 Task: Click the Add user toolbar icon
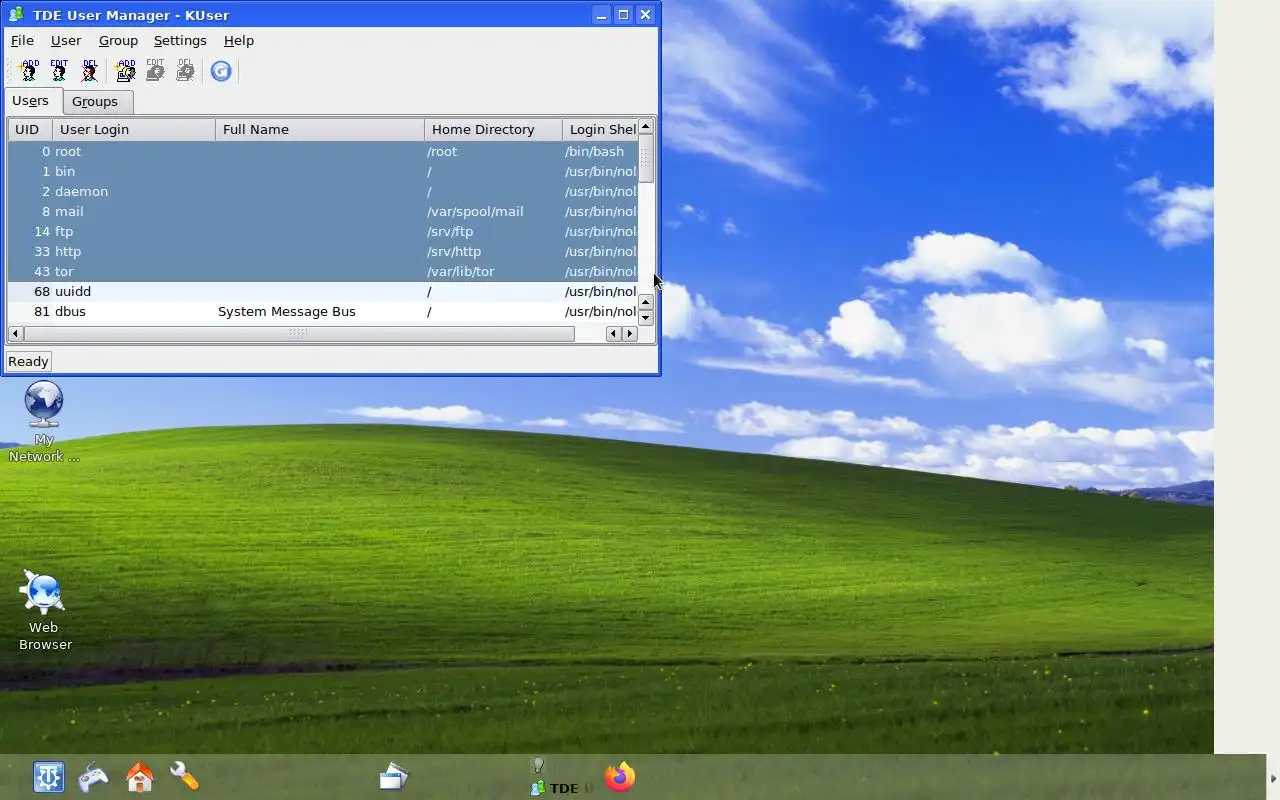29,70
